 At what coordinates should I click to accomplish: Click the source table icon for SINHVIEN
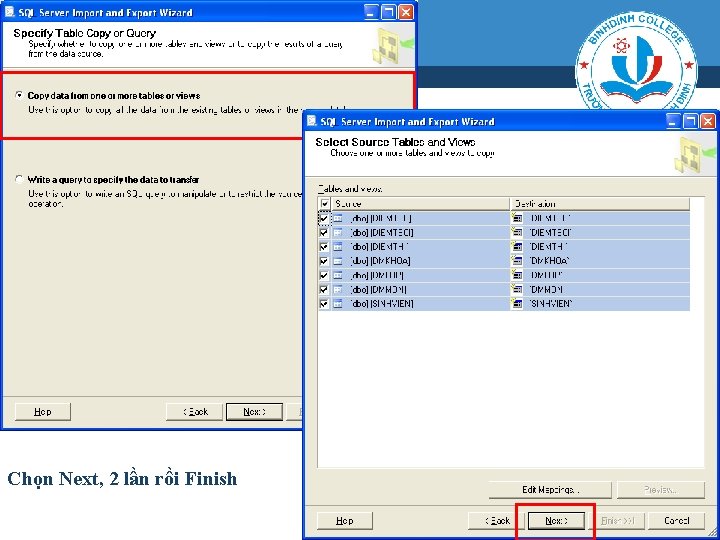338,304
